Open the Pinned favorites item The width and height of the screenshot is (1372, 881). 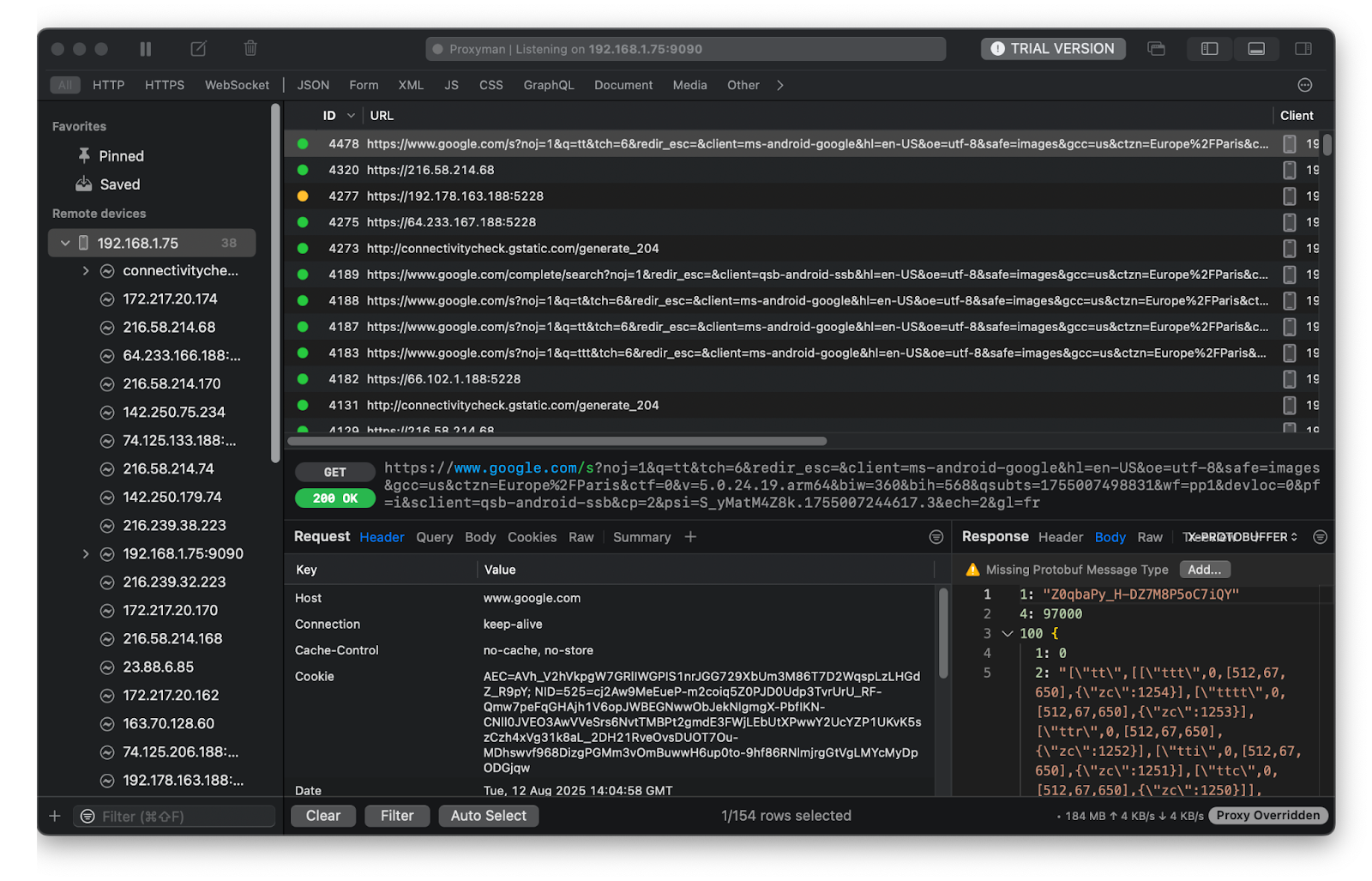coord(121,156)
